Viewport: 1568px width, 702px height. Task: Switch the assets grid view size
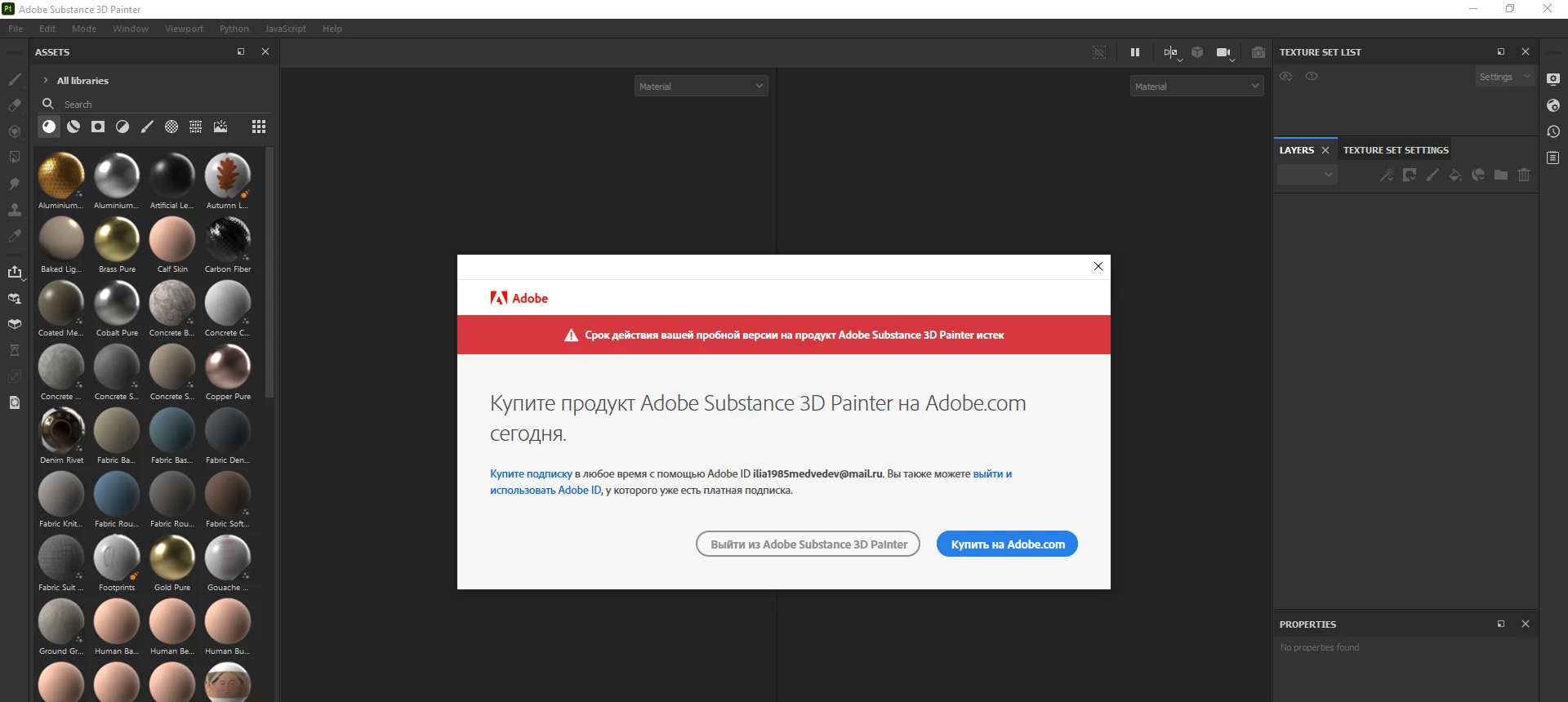click(259, 127)
